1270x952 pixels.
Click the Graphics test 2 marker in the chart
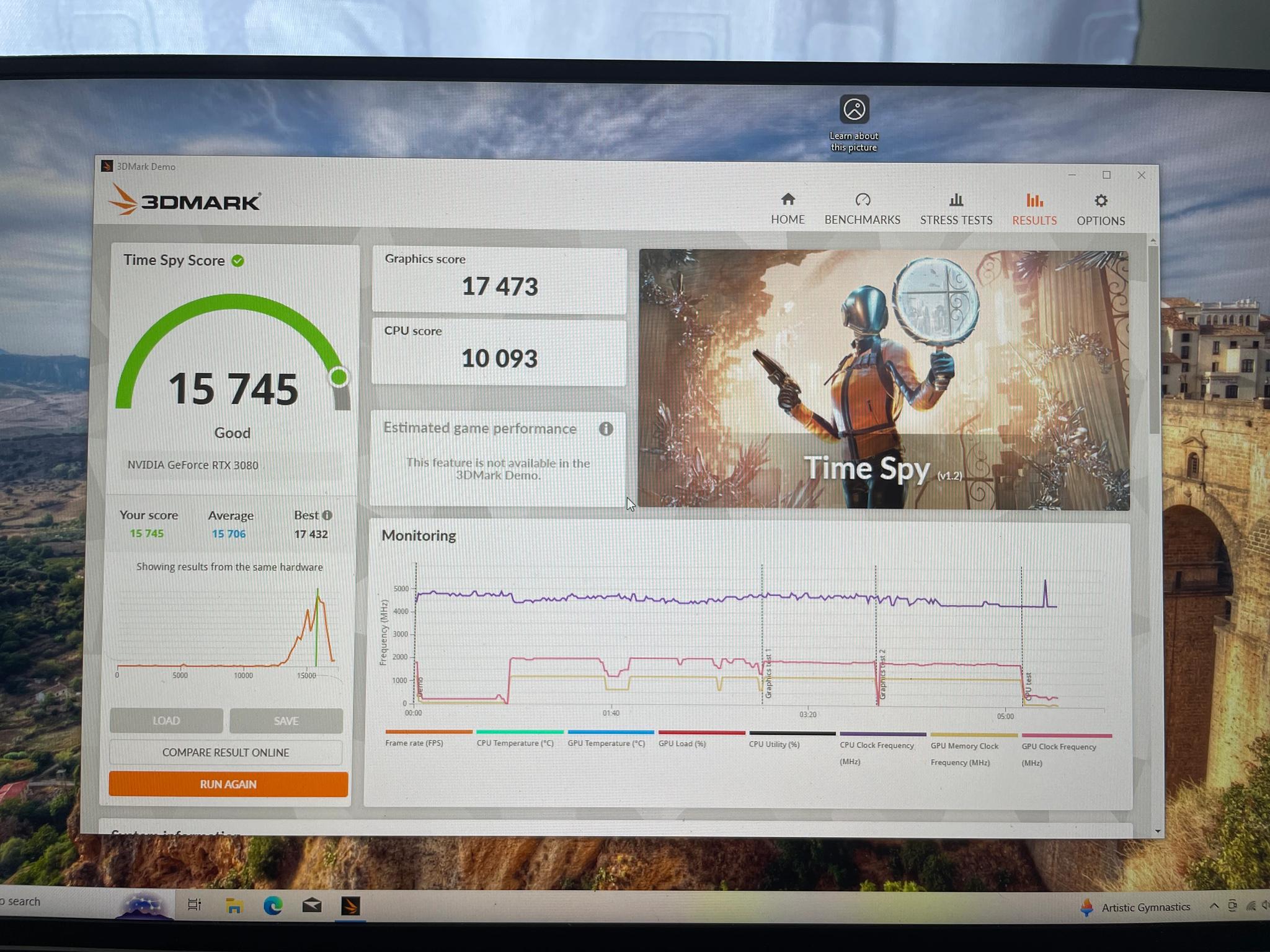(x=882, y=674)
